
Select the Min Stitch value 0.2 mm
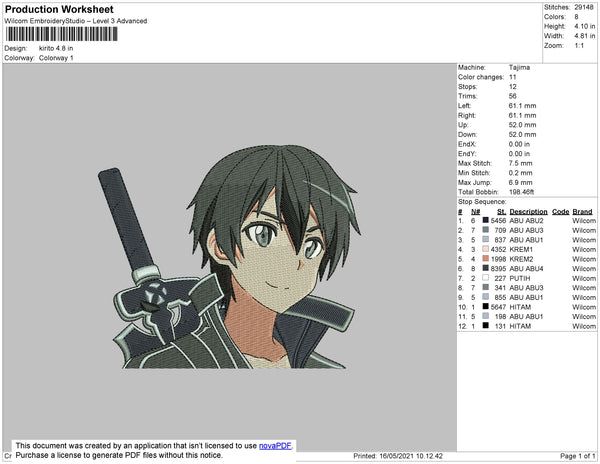click(x=520, y=173)
